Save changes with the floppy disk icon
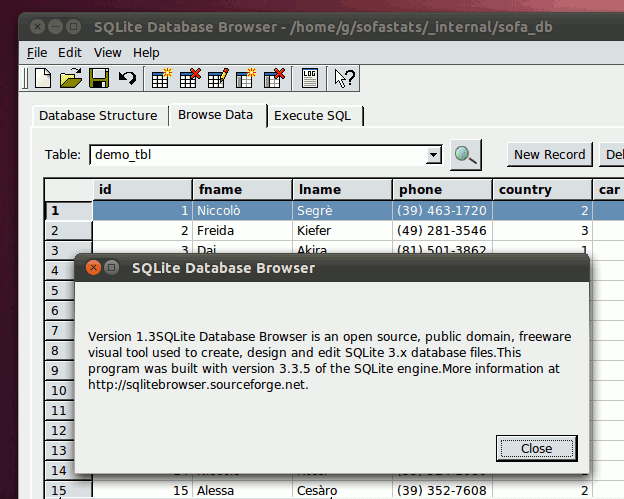The width and height of the screenshot is (624, 499). (x=99, y=78)
